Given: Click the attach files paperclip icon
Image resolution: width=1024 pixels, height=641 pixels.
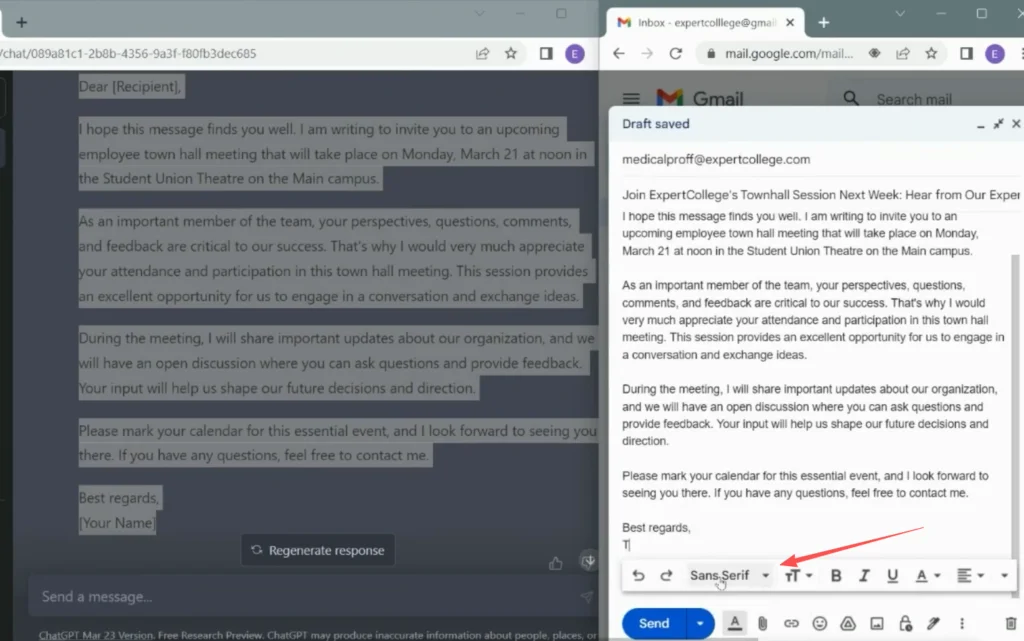Looking at the screenshot, I should (762, 624).
